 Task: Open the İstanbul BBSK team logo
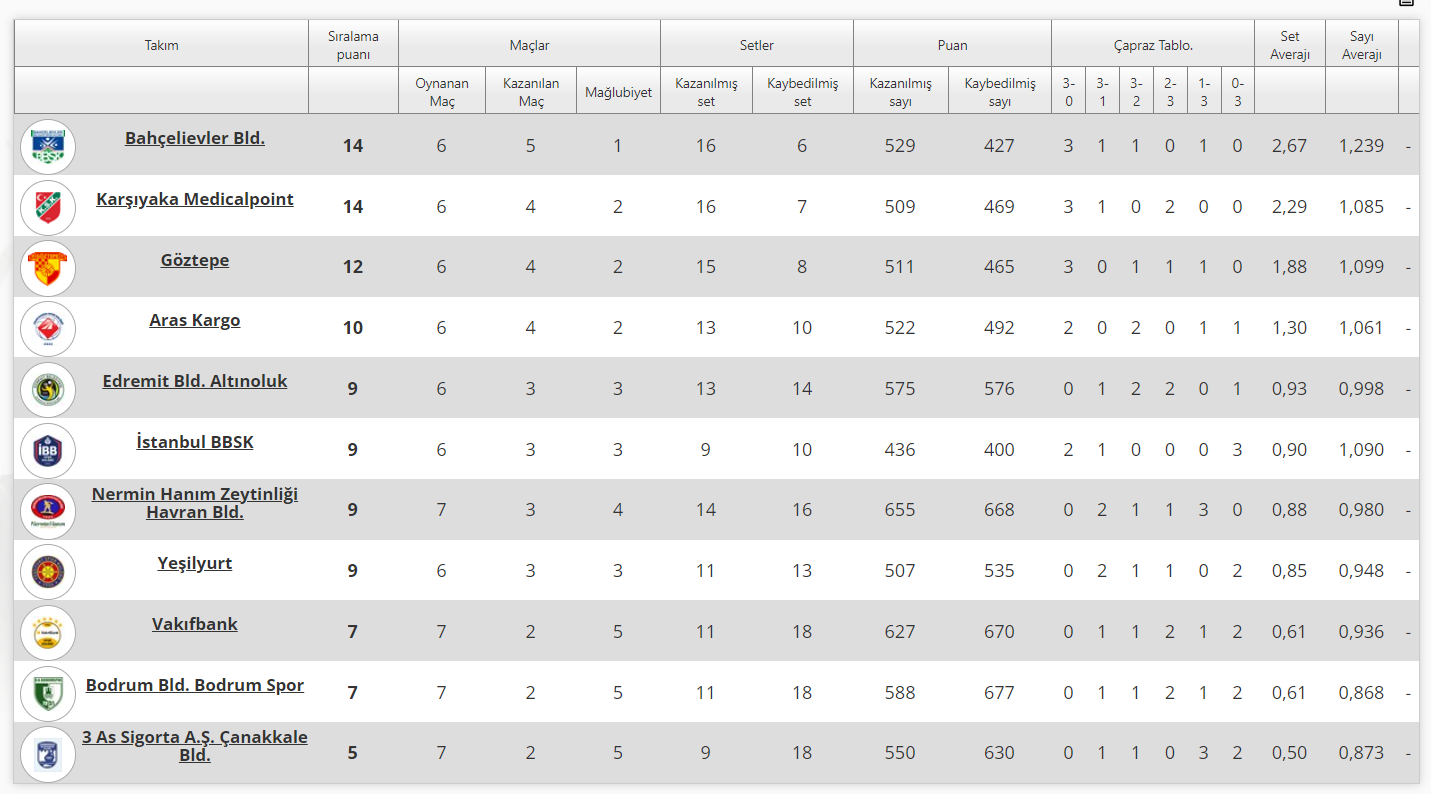click(48, 451)
